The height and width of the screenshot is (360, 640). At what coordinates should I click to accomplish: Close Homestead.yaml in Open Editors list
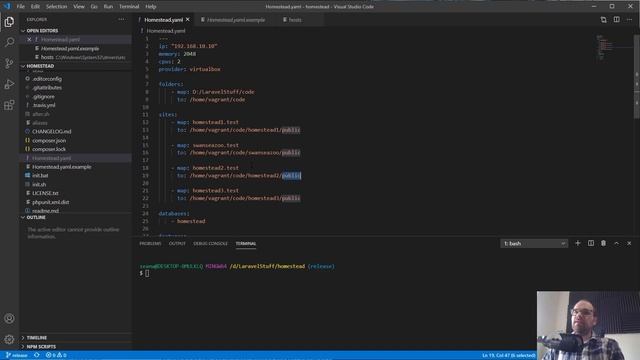(x=29, y=40)
